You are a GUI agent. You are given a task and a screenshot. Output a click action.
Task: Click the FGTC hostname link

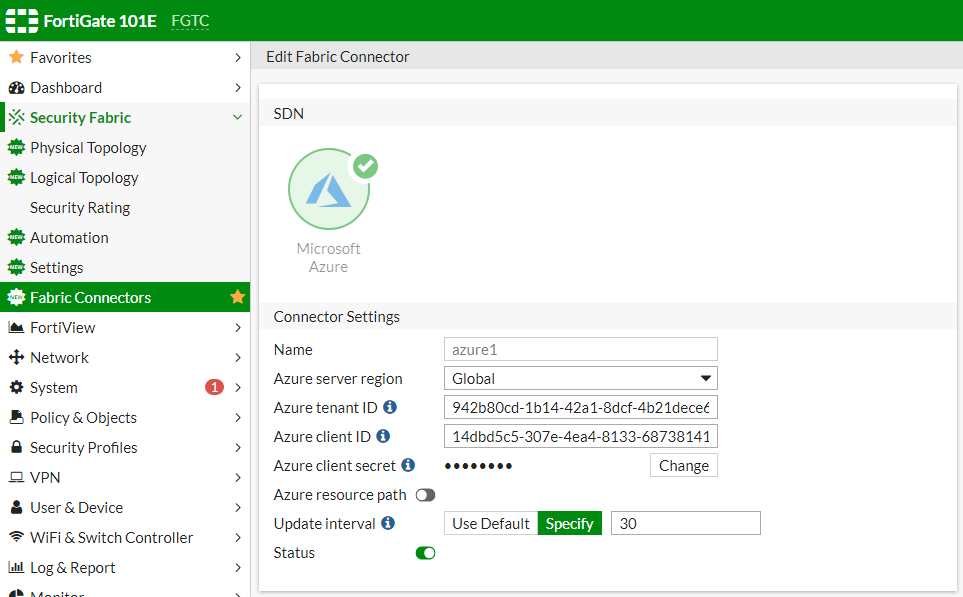point(190,21)
